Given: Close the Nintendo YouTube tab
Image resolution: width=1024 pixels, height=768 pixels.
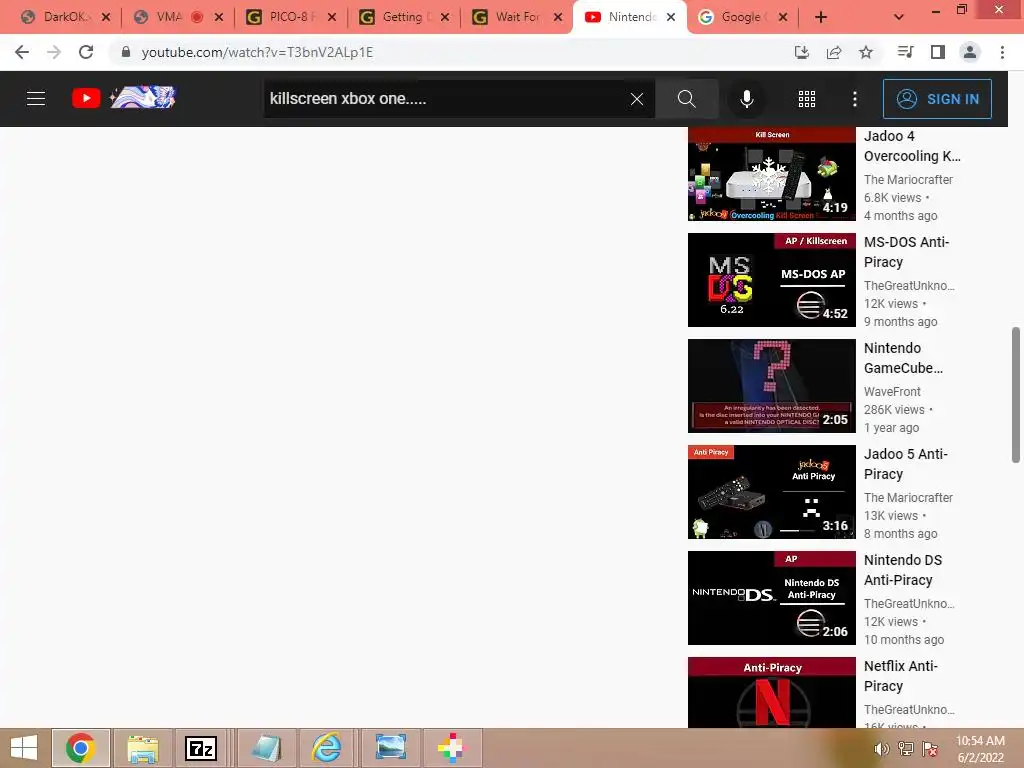Looking at the screenshot, I should click(671, 17).
